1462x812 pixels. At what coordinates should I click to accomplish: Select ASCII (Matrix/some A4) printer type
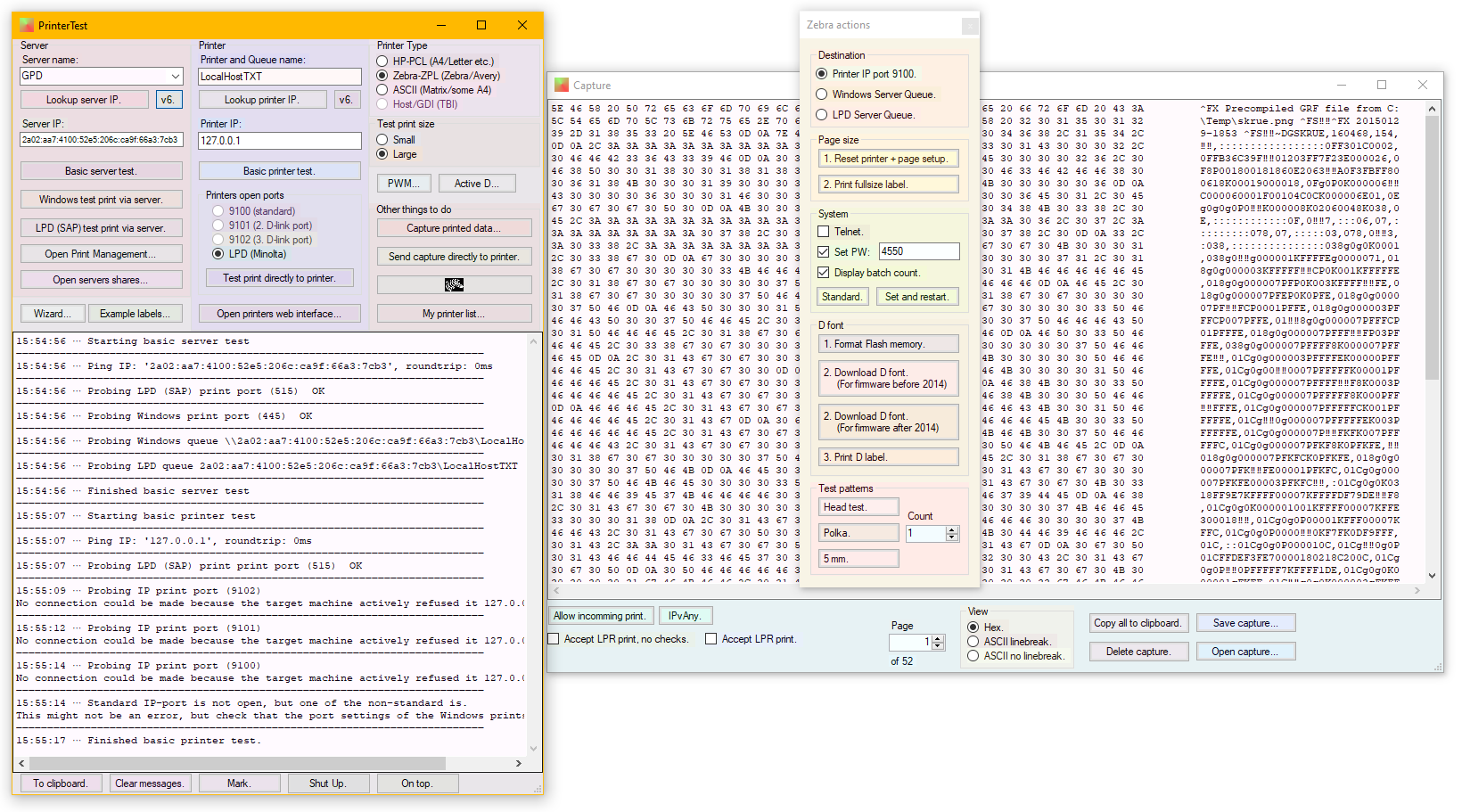pyautogui.click(x=382, y=90)
